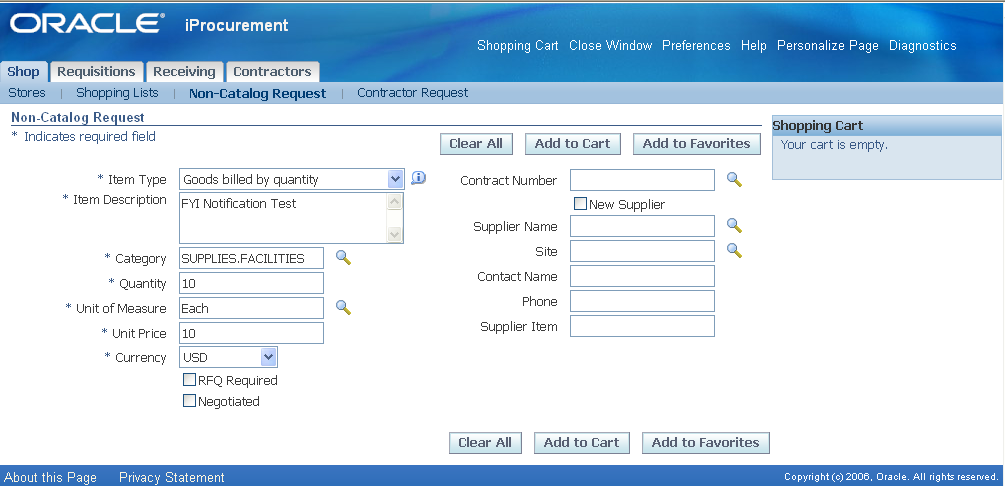Click the Contact Name input field
This screenshot has height=486, width=1005.
(642, 276)
